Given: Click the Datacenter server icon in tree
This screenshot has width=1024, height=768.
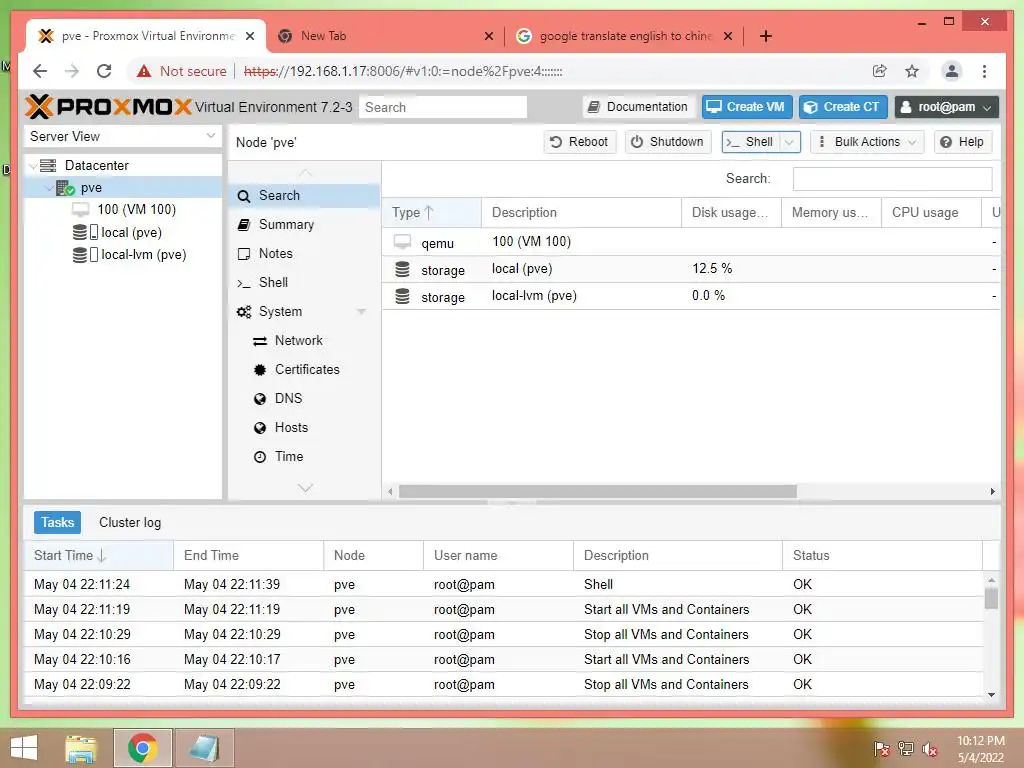Looking at the screenshot, I should coord(48,165).
